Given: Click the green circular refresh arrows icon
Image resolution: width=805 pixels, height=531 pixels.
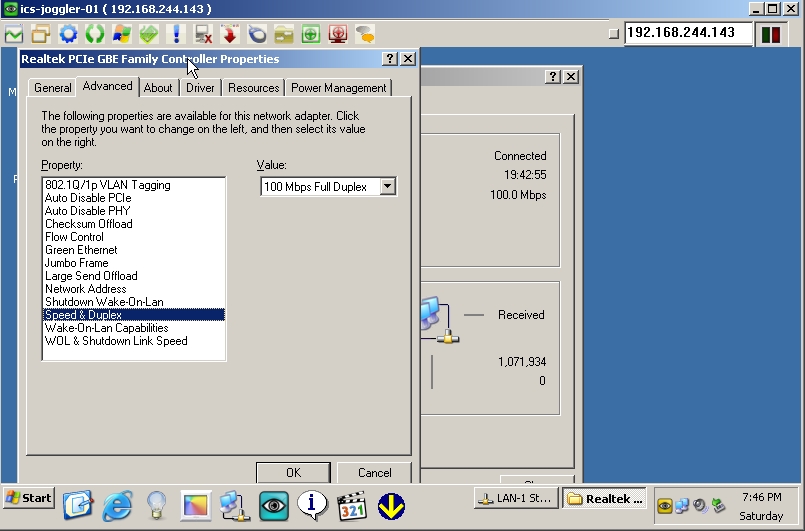Looking at the screenshot, I should click(95, 34).
